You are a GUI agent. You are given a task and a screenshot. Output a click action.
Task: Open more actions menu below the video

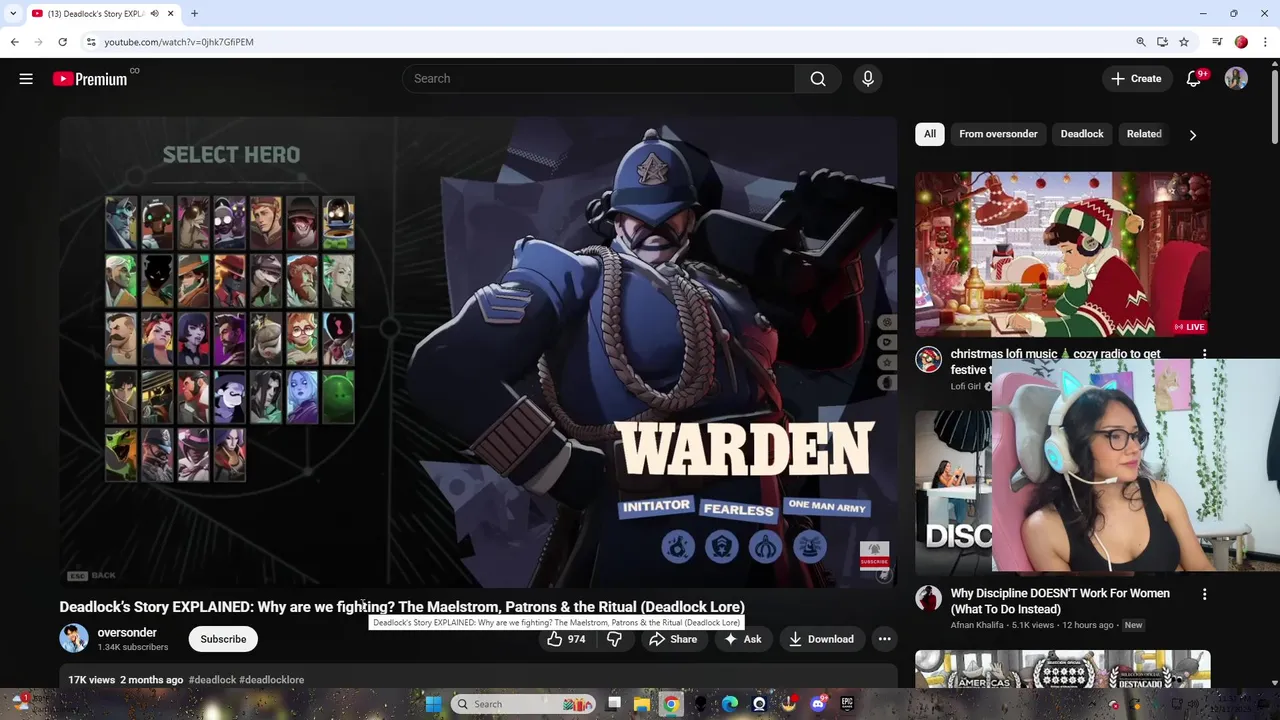coord(884,639)
